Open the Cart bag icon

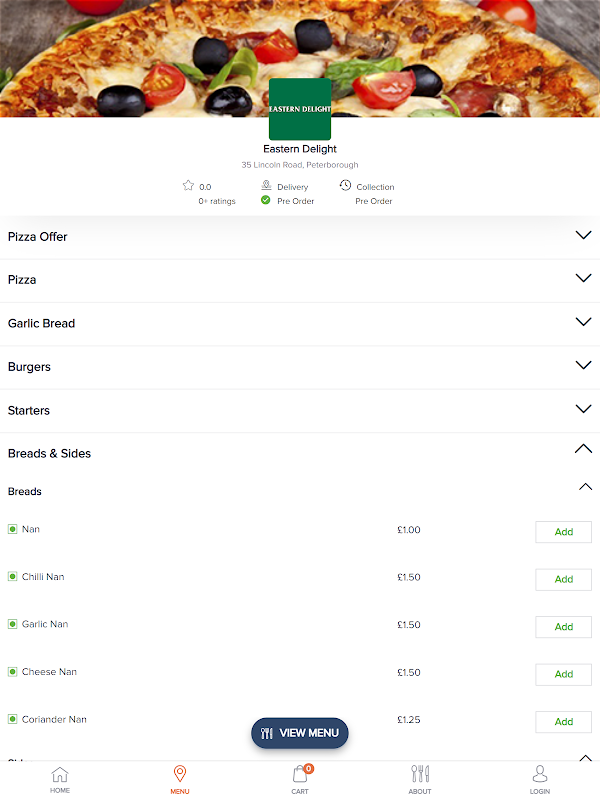click(300, 775)
